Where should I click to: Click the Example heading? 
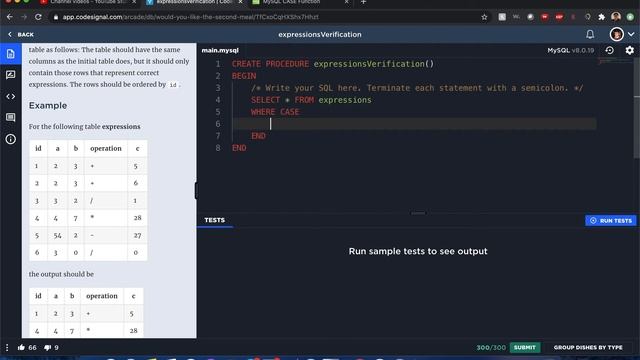pyautogui.click(x=48, y=105)
